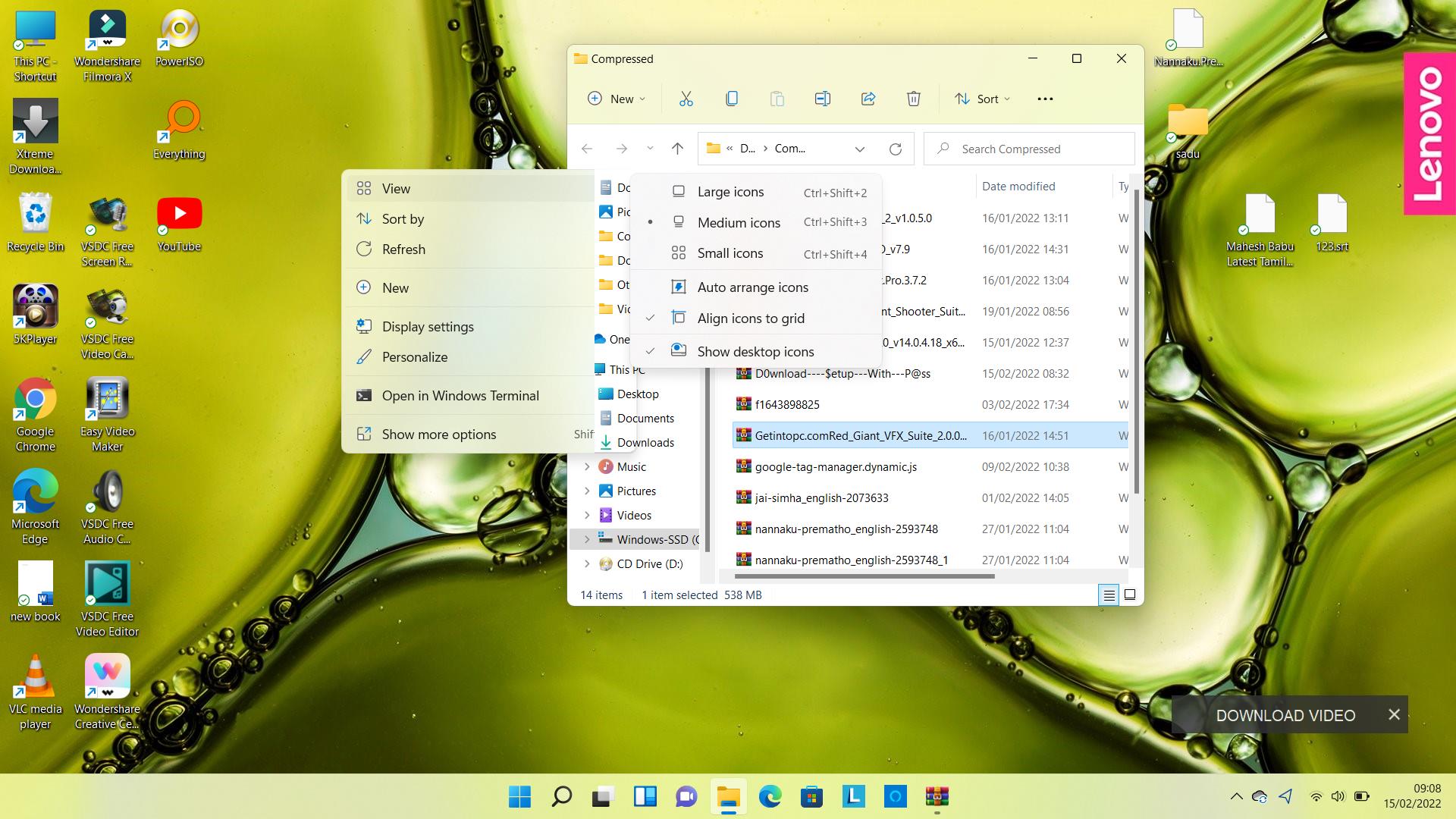Screen dimensions: 1456x819
Task: Expand the Music folder tree node
Action: coord(587,467)
